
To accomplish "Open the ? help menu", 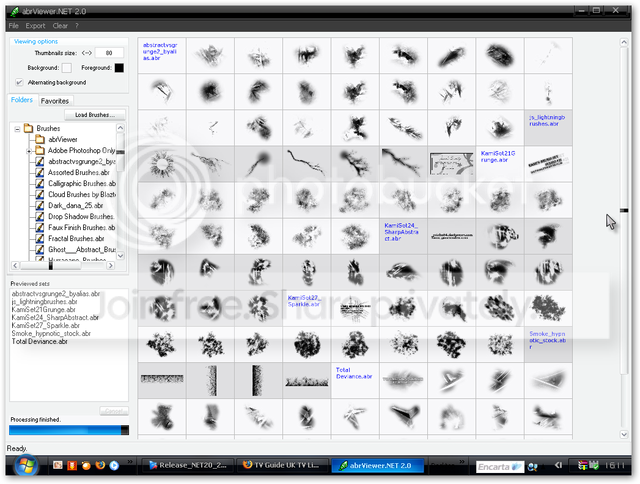I will (76, 26).
